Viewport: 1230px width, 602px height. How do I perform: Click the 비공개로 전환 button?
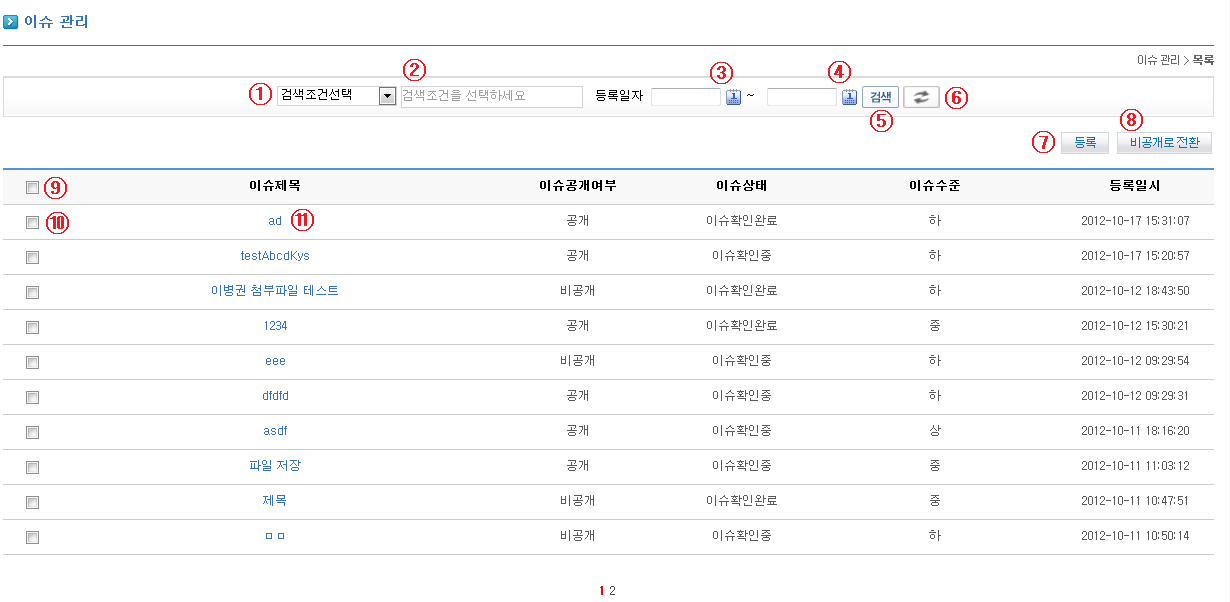pos(1164,143)
